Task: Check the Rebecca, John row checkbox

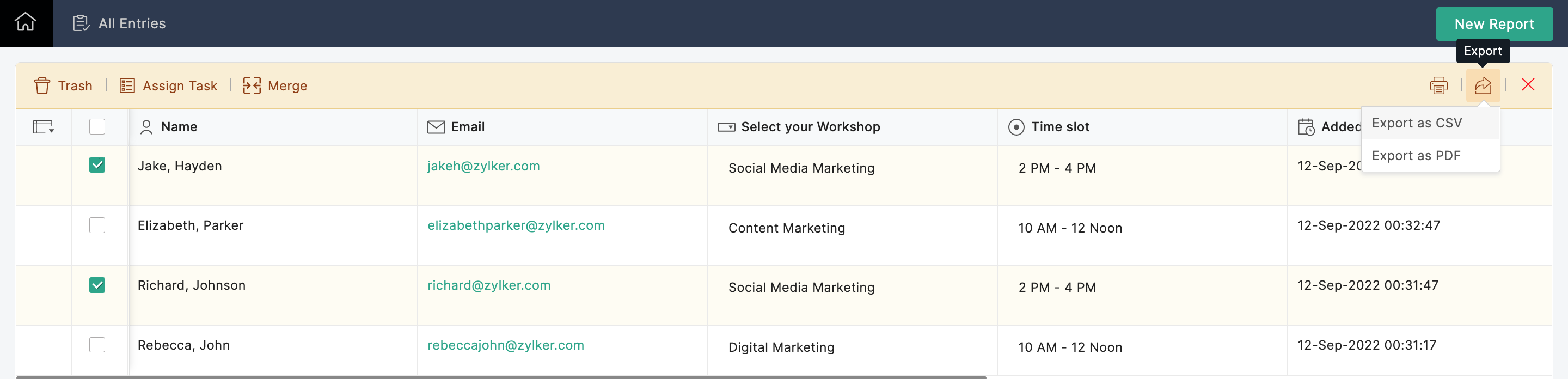Action: point(97,345)
